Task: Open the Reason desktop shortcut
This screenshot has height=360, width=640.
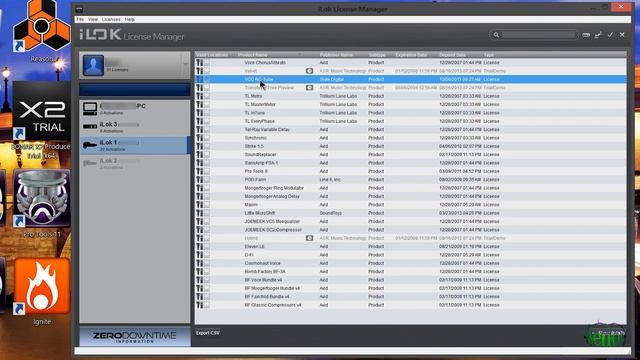Action: click(41, 31)
